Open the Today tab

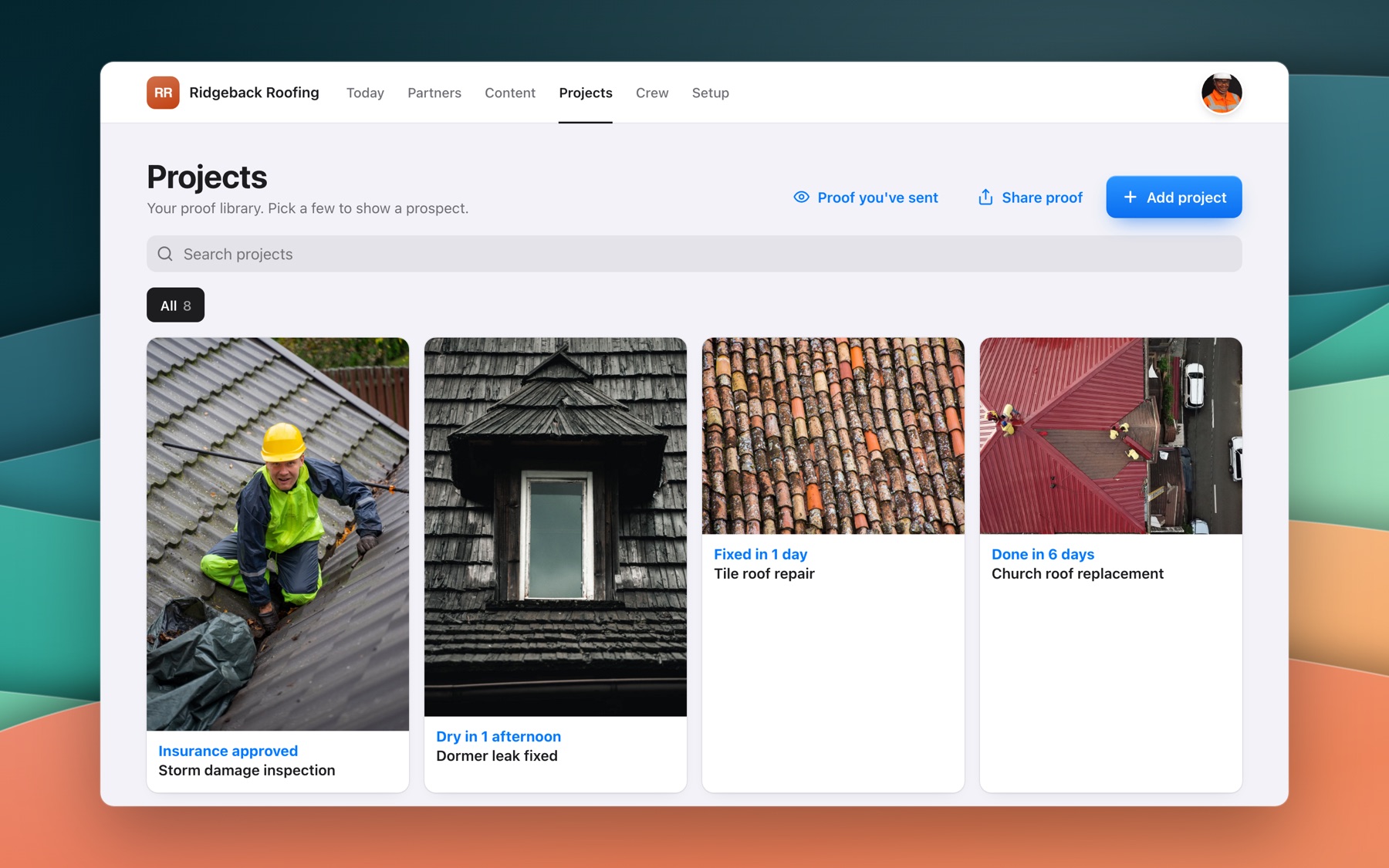coord(365,93)
